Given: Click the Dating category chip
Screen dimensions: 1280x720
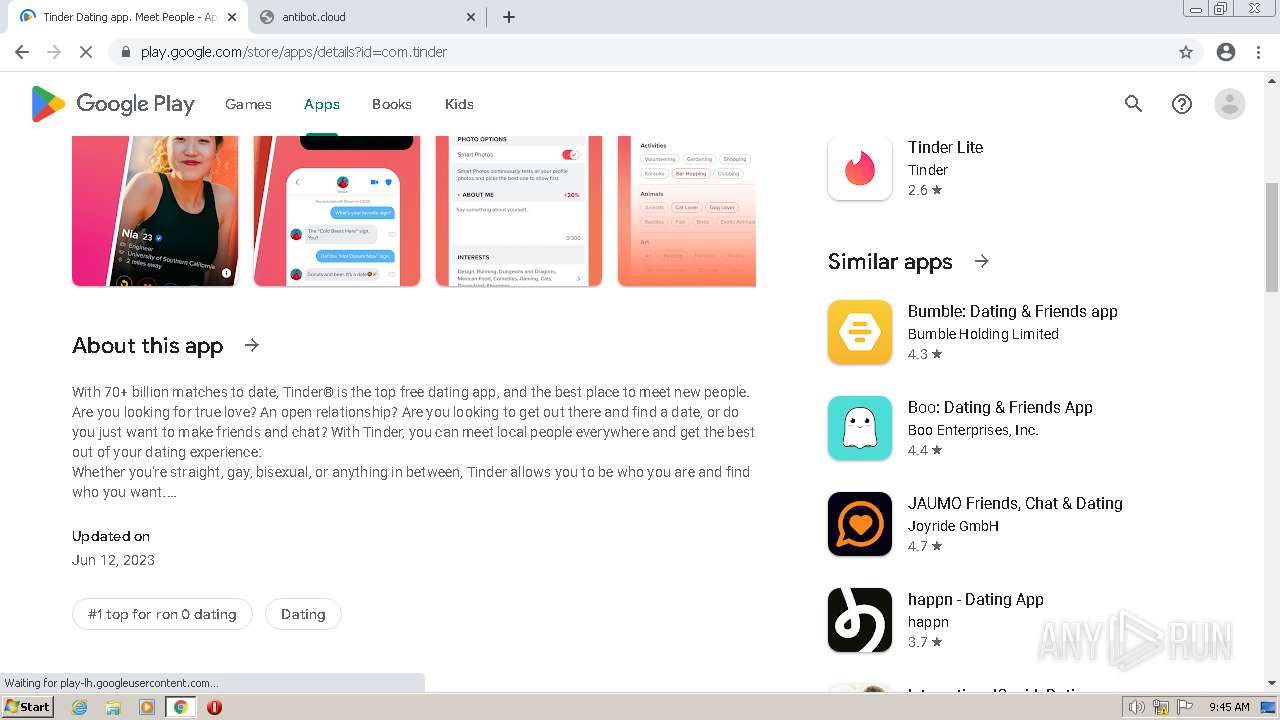Looking at the screenshot, I should coord(303,614).
